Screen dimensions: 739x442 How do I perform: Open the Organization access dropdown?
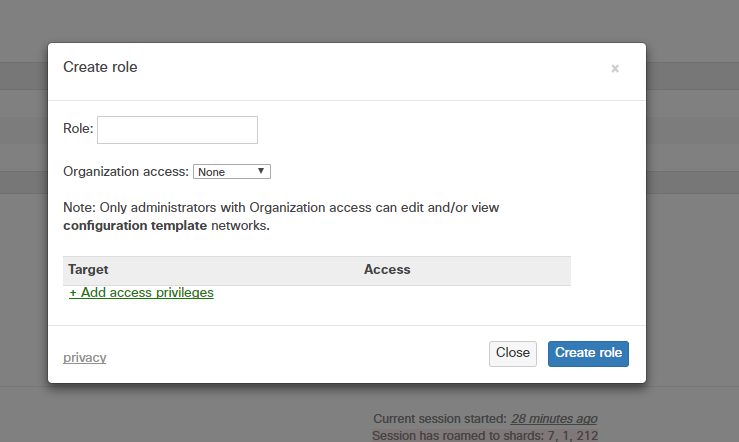(x=232, y=172)
